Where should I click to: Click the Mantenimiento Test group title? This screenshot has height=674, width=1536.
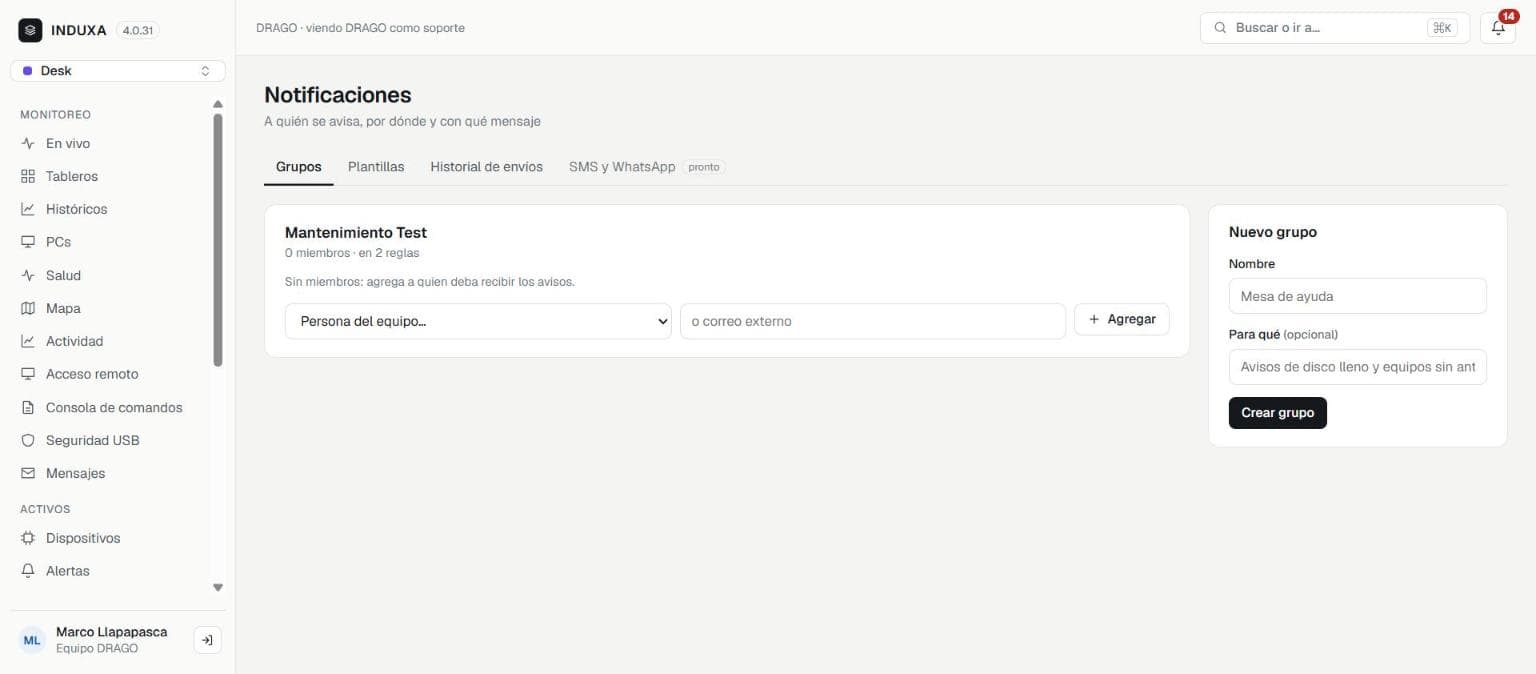pos(356,233)
